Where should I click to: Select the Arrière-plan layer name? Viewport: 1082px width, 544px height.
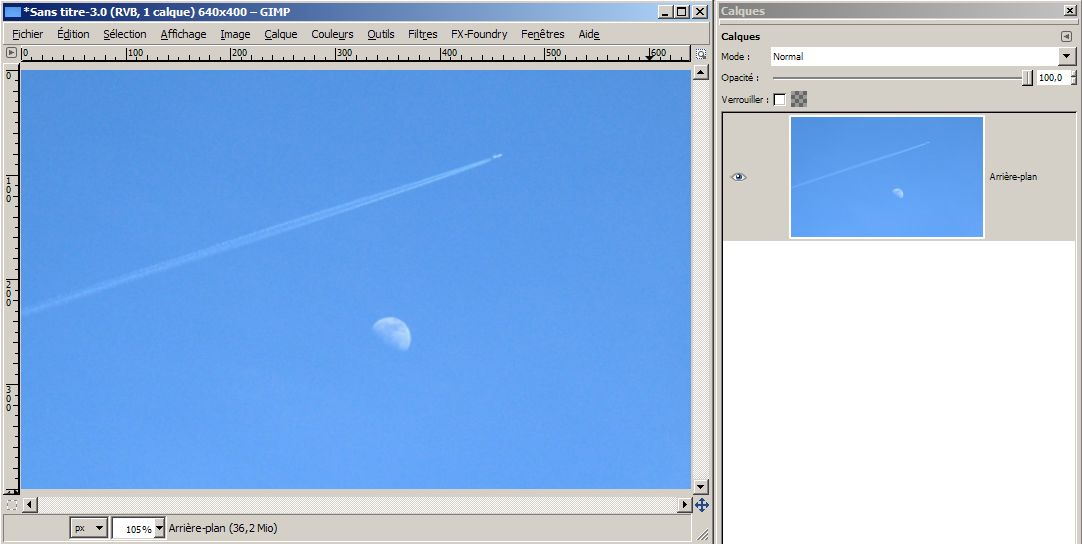pos(1013,177)
